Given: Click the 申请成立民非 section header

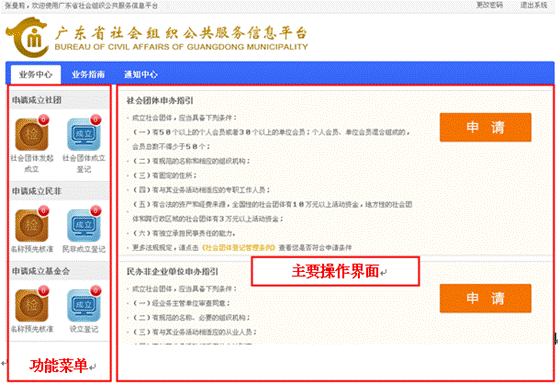Looking at the screenshot, I should pyautogui.click(x=59, y=191).
